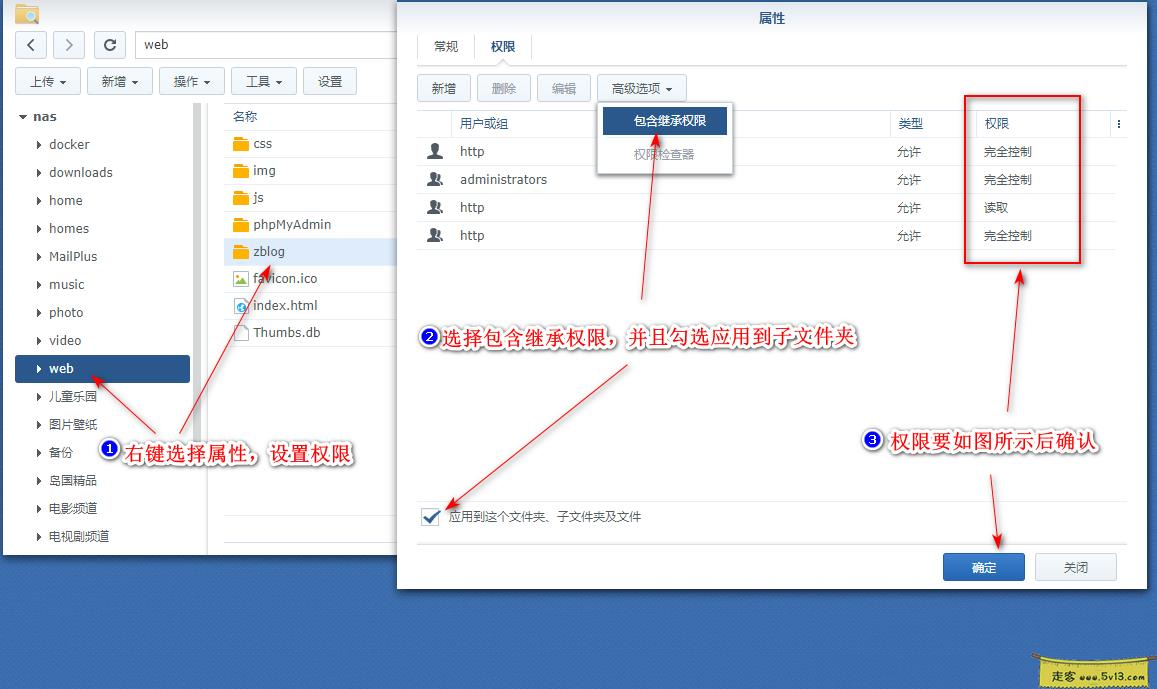This screenshot has width=1157, height=689.
Task: Switch to the 常规 tab
Action: (444, 46)
